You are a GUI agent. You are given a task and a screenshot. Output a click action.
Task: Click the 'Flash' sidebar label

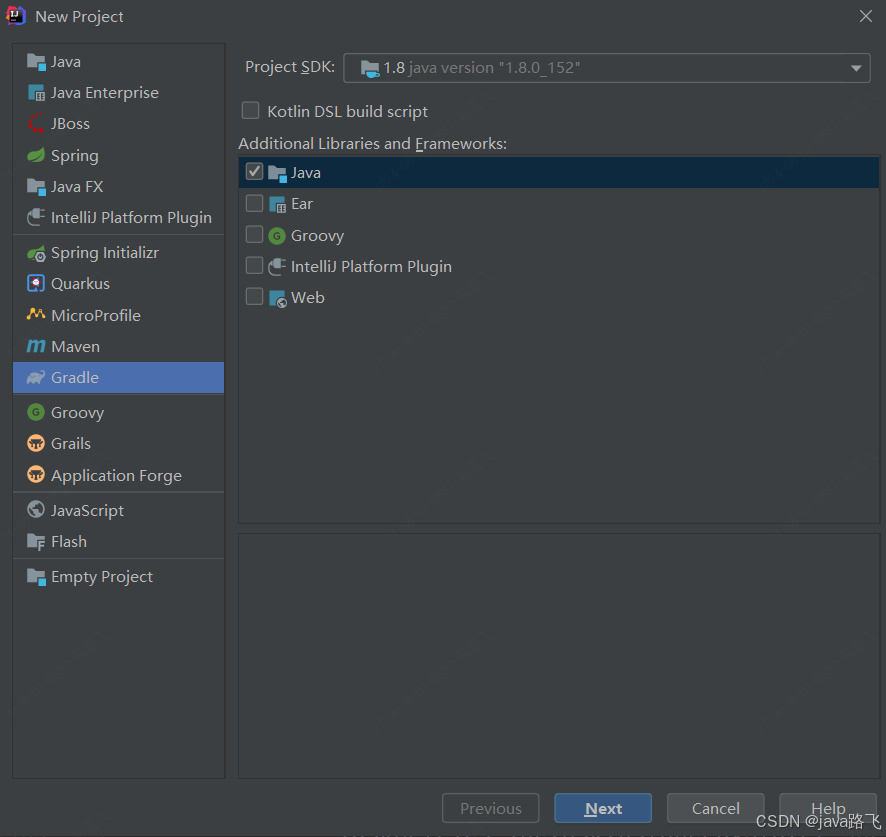click(69, 541)
